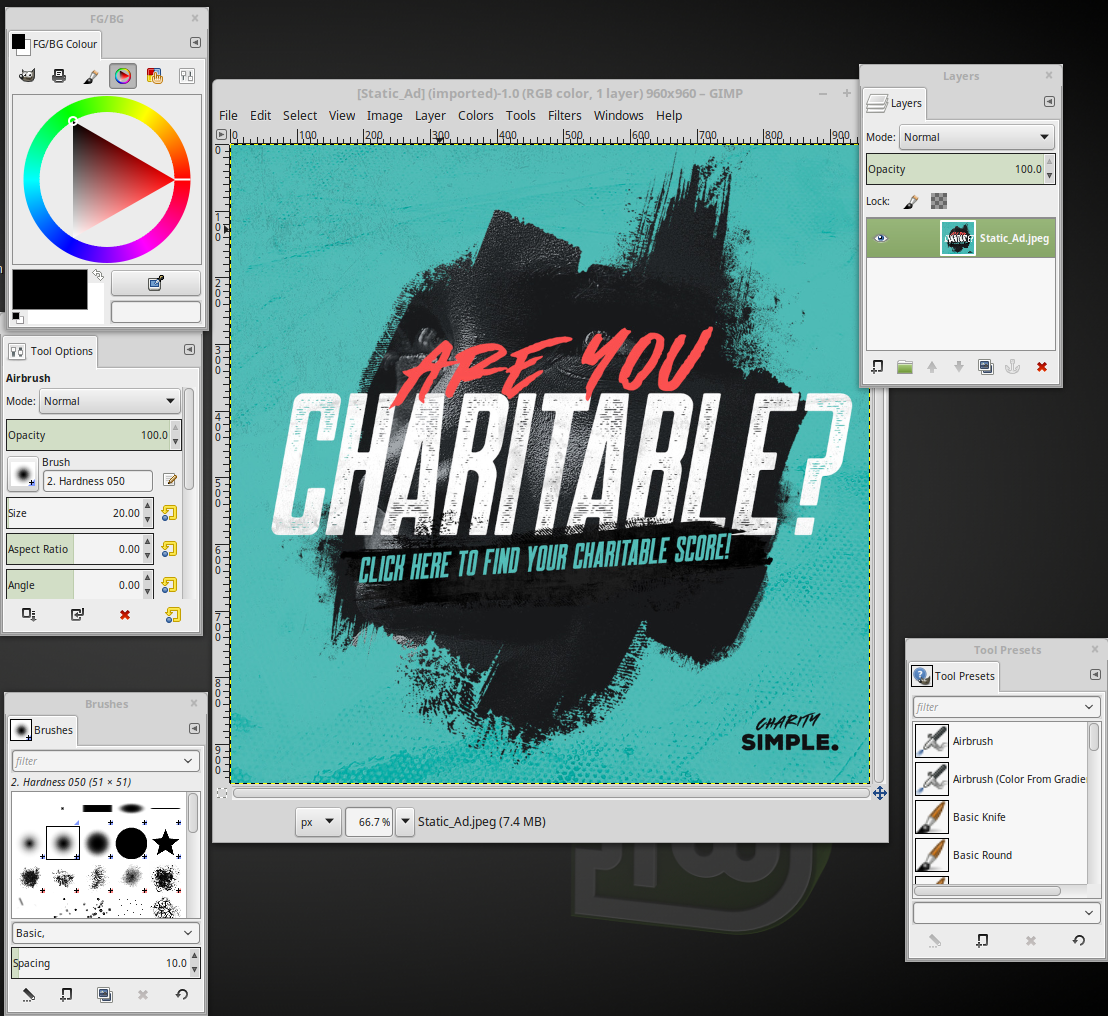
Task: Open the zoom percentage dropdown at 66.7%
Action: click(405, 822)
